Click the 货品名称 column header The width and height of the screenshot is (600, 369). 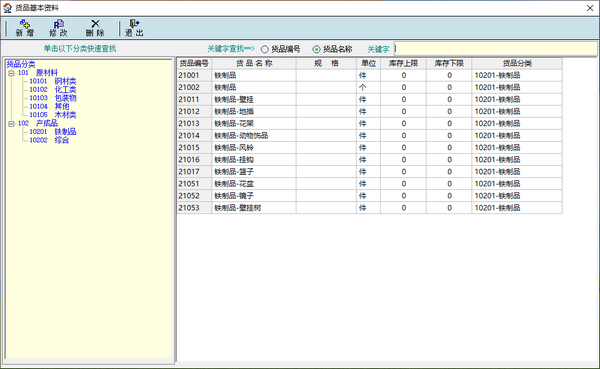pos(254,64)
